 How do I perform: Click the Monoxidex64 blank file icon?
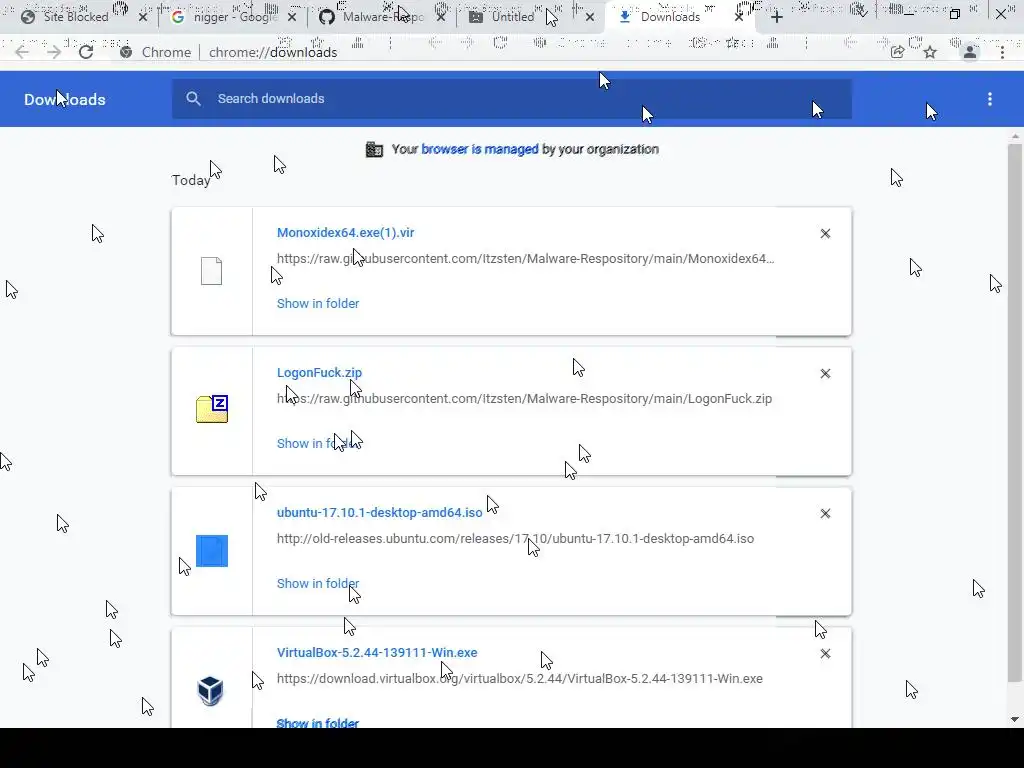click(212, 270)
